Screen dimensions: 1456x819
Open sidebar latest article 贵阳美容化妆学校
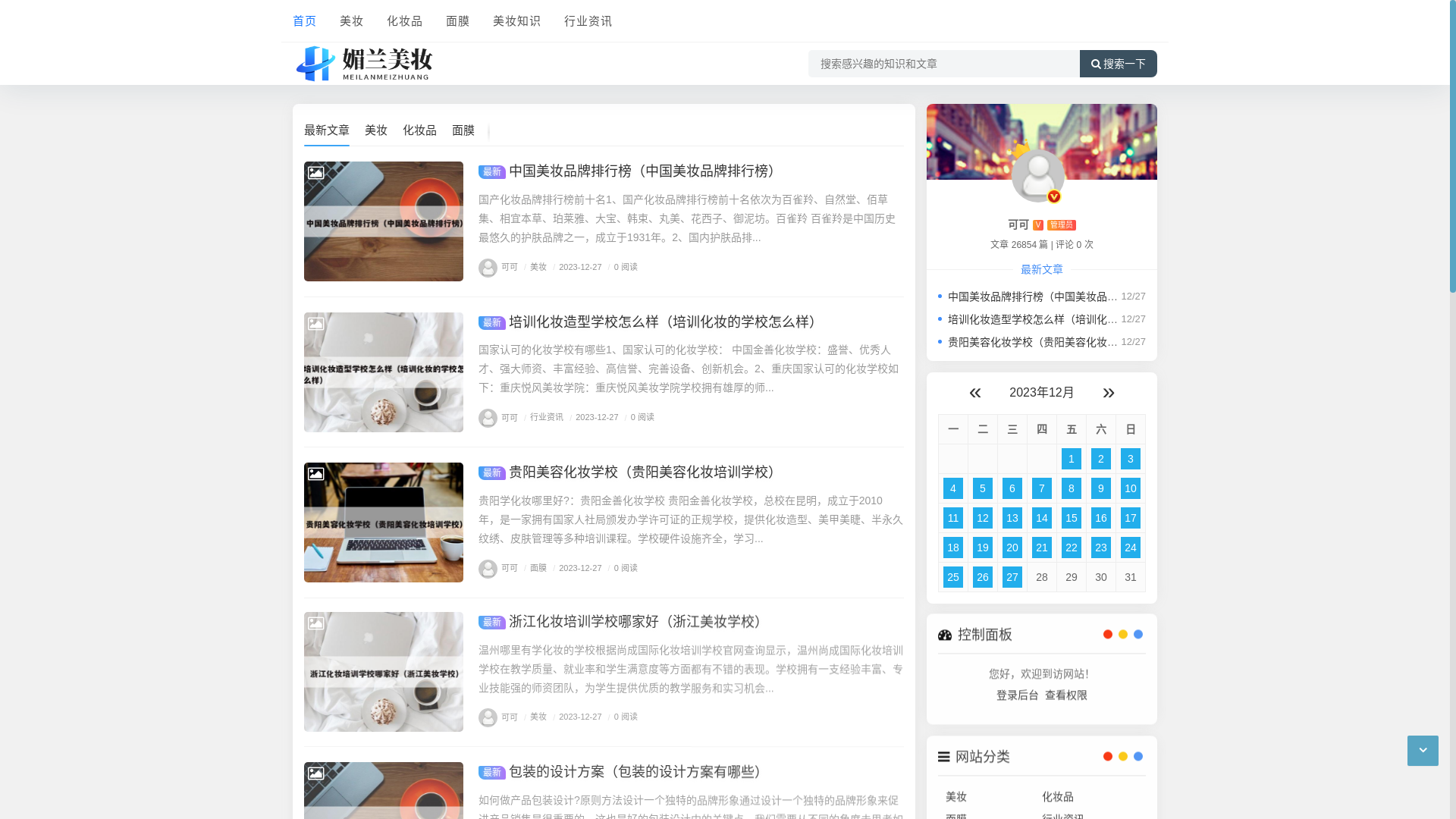point(1033,342)
